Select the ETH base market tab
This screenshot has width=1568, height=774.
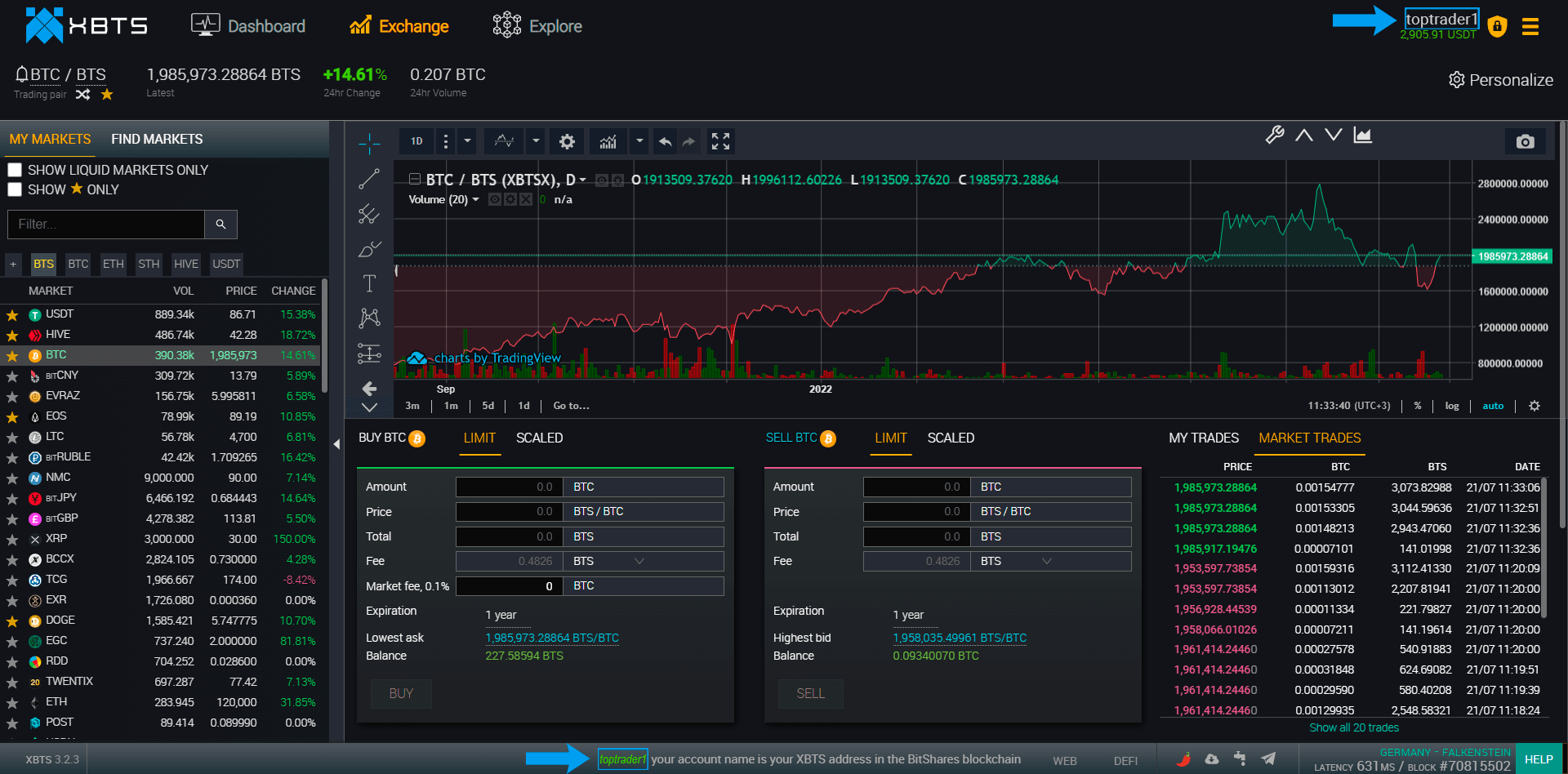coord(113,264)
